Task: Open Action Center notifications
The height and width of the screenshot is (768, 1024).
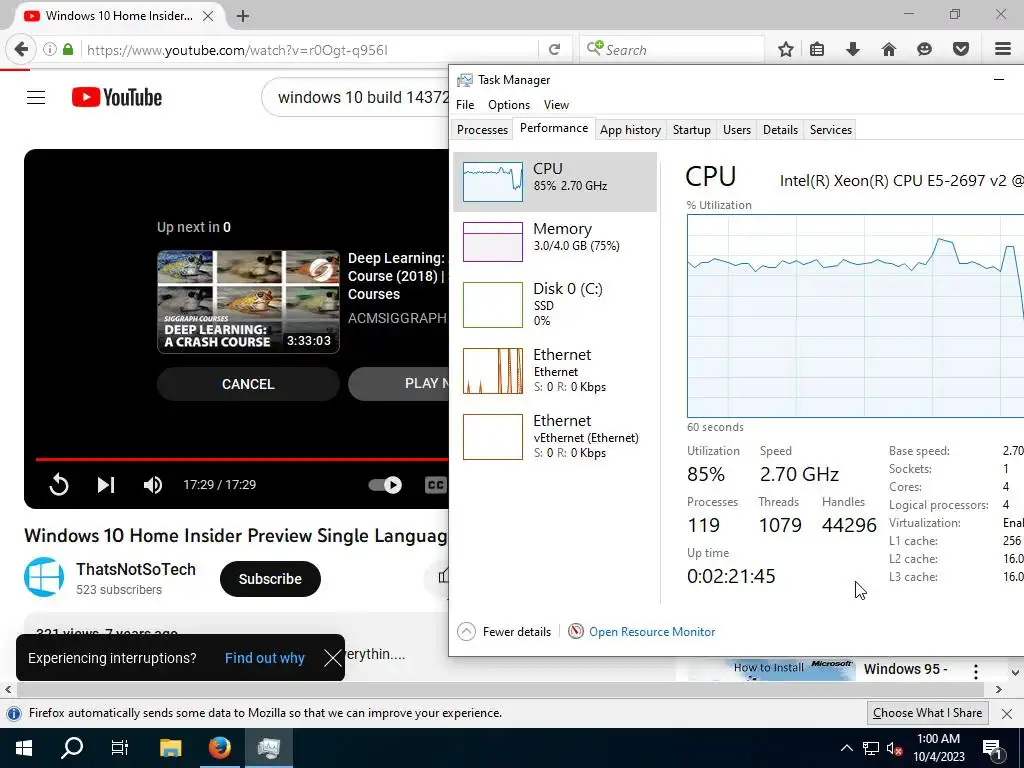Action: 993,748
